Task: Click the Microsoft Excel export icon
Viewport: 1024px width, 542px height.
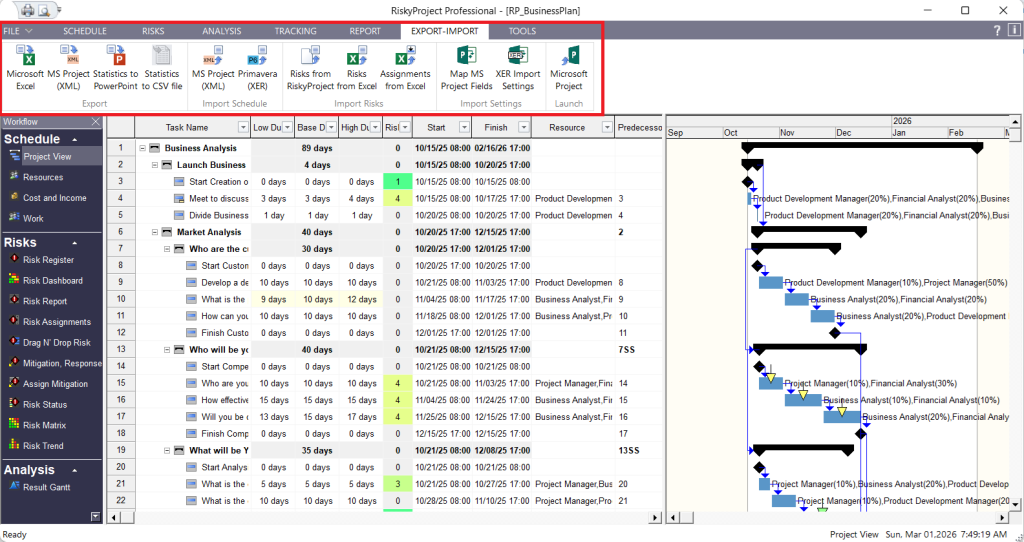Action: [x=25, y=58]
